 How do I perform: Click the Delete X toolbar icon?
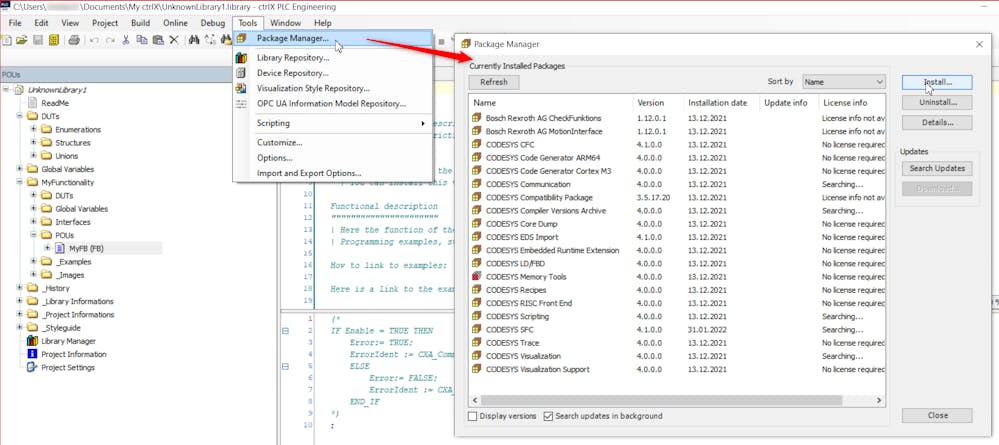tap(173, 40)
